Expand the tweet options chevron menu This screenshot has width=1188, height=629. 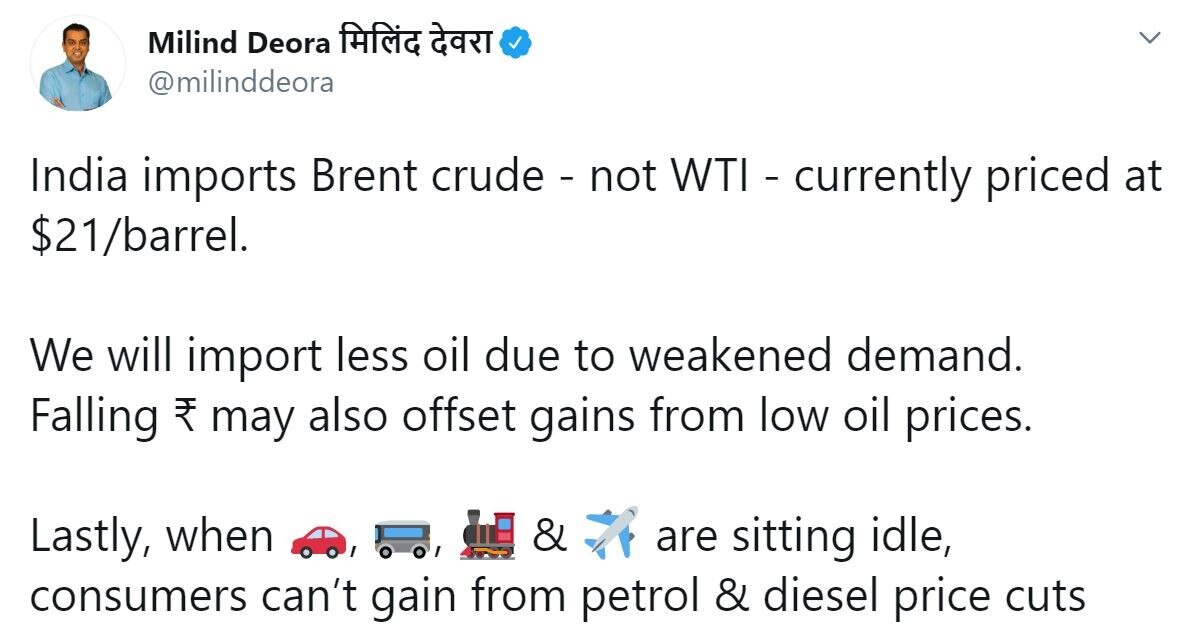pos(1150,39)
